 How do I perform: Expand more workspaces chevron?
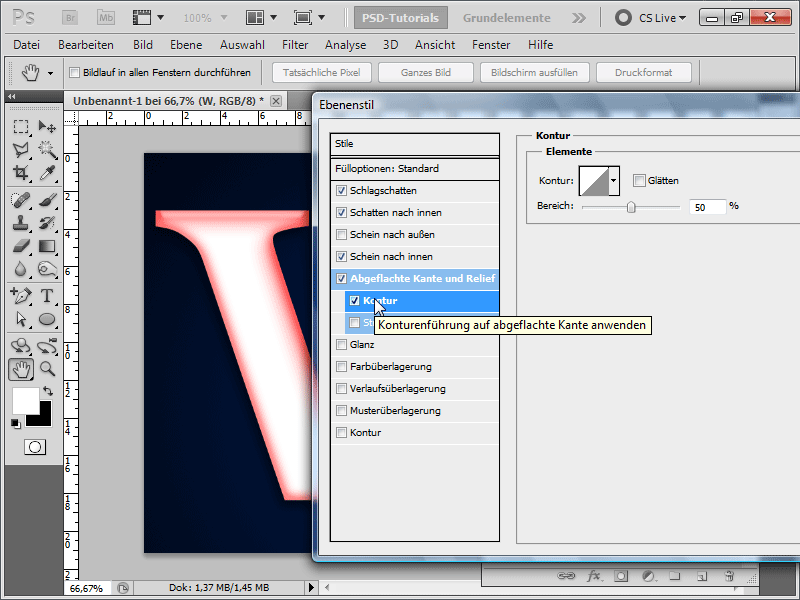pyautogui.click(x=579, y=18)
